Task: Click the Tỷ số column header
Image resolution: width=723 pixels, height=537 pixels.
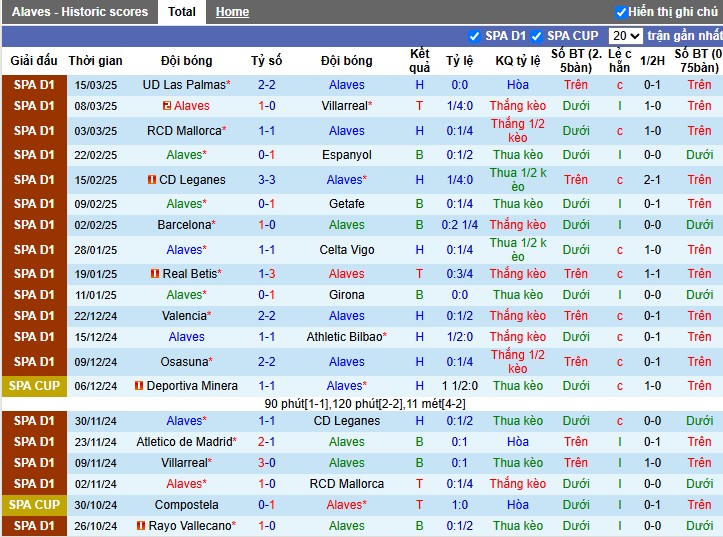Action: [x=267, y=61]
